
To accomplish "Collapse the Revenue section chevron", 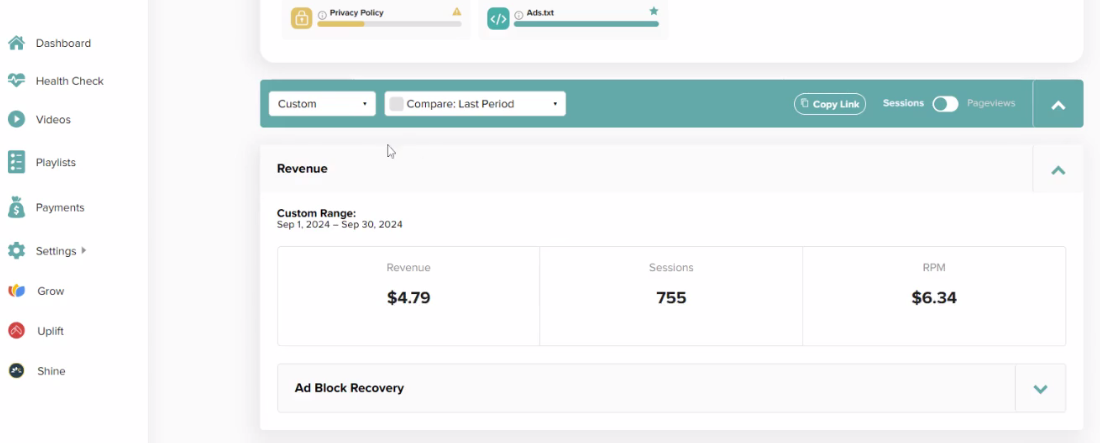I will (1058, 169).
